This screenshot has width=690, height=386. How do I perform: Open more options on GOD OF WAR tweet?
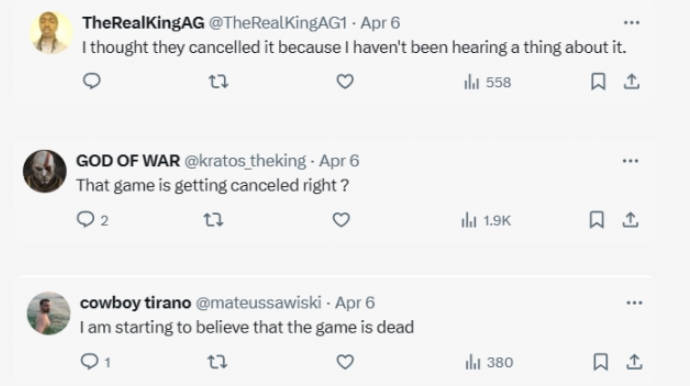click(630, 161)
